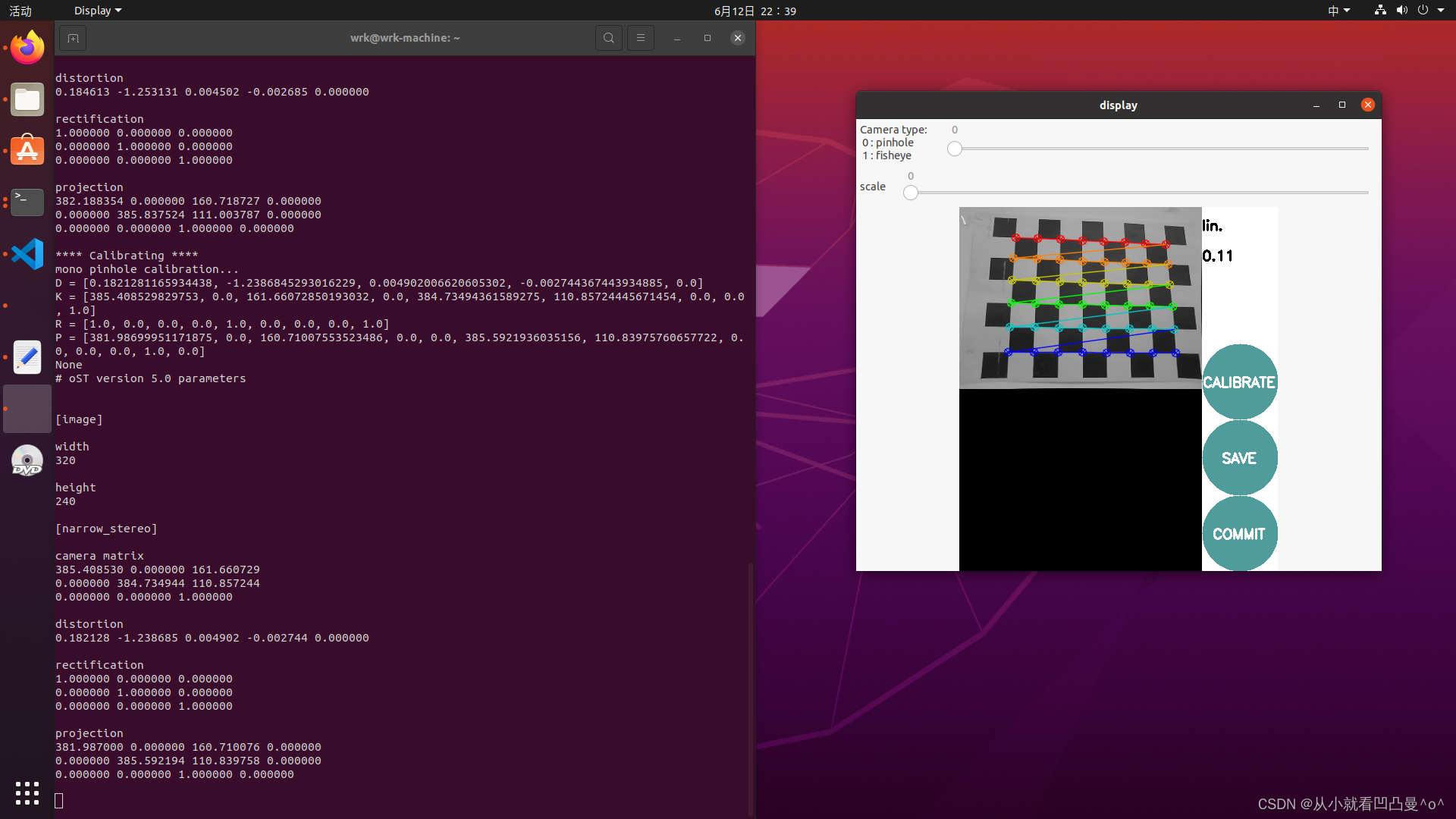
Task: Open the text editor dock icon
Action: tap(27, 357)
